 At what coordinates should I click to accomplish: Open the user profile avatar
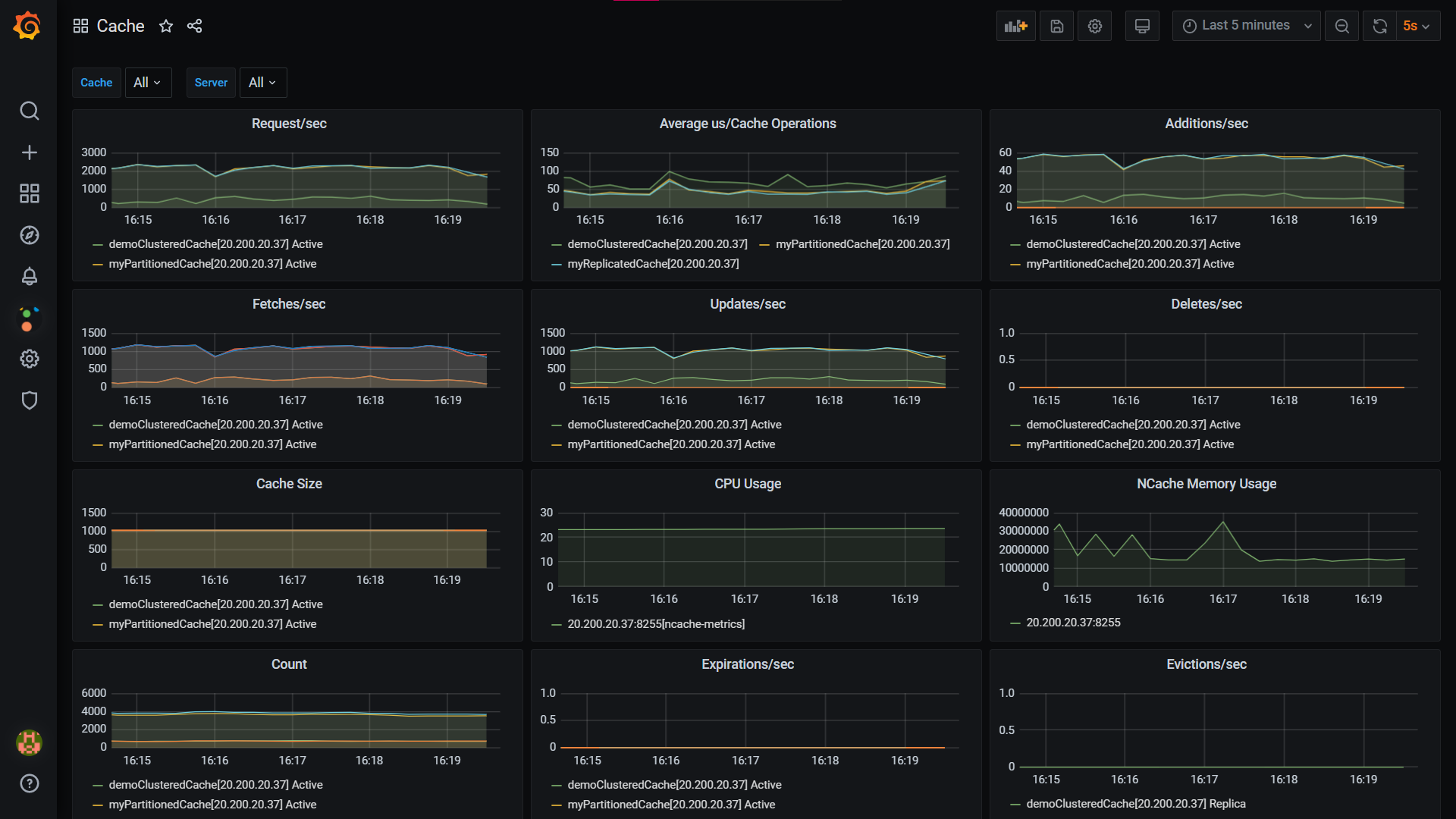click(x=29, y=742)
